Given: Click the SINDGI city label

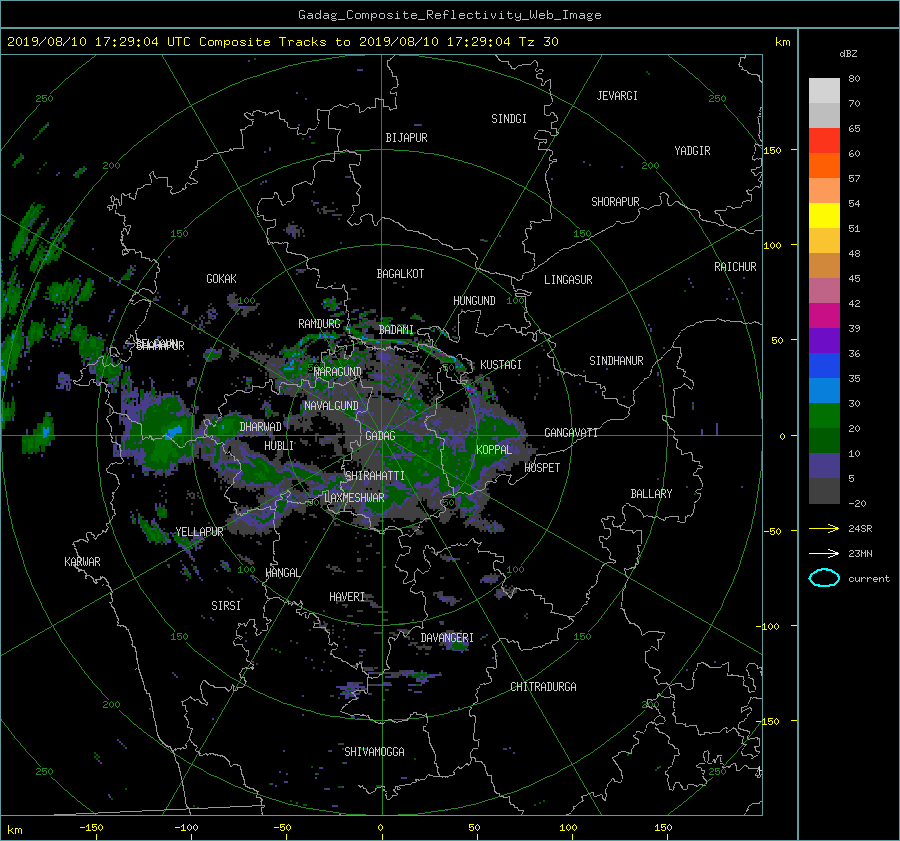Looking at the screenshot, I should click(509, 119).
